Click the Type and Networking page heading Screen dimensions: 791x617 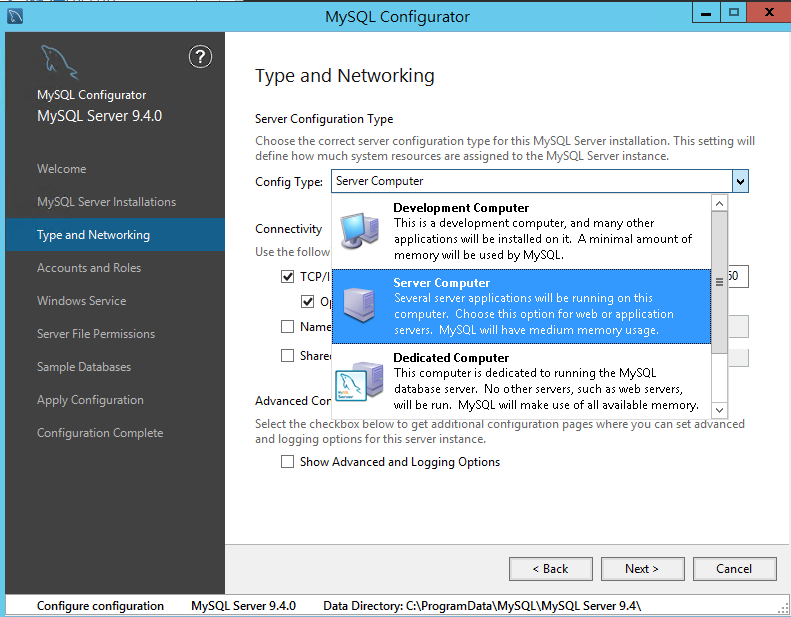(x=345, y=76)
